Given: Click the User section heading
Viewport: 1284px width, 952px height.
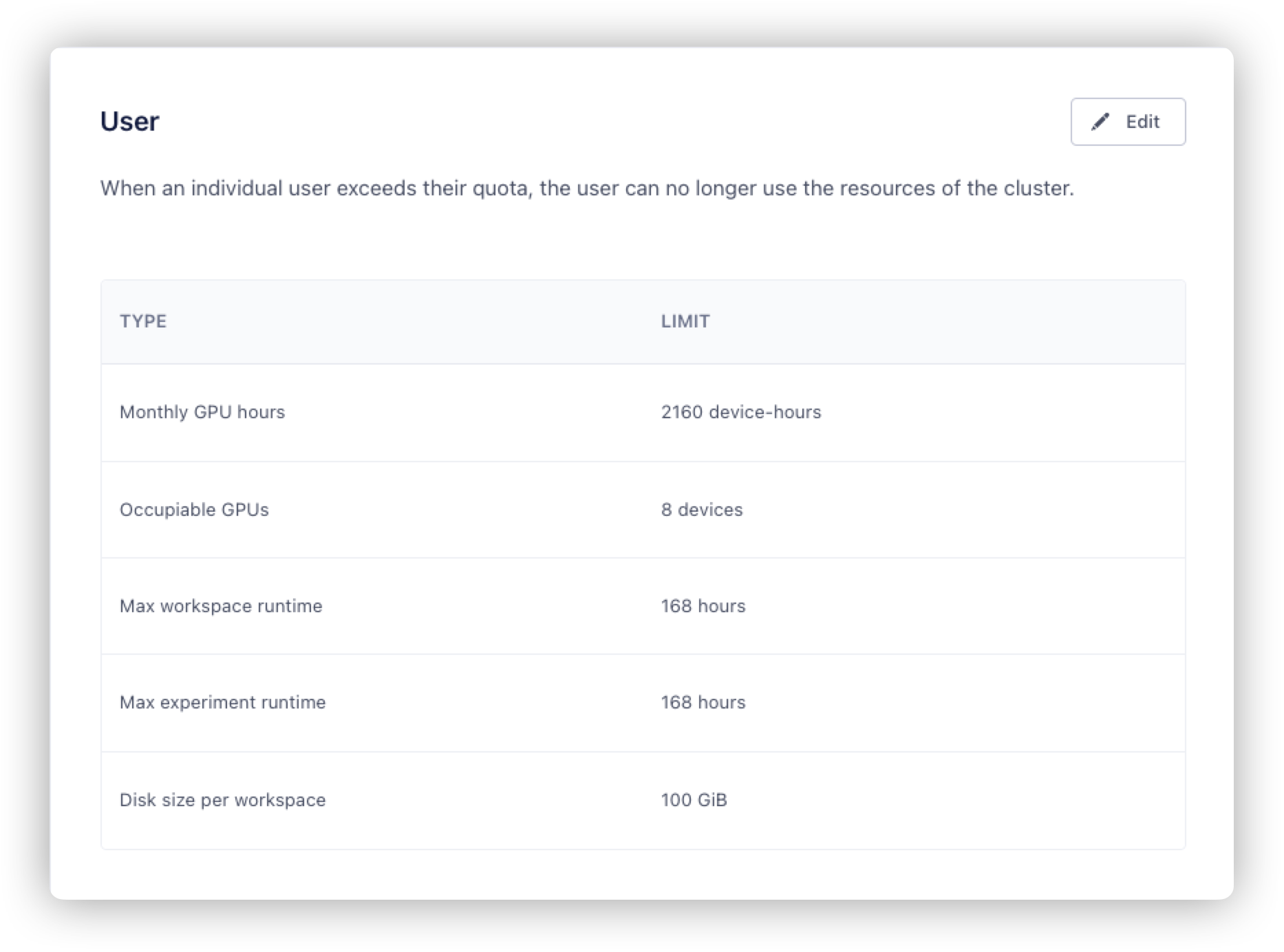Looking at the screenshot, I should [x=129, y=121].
